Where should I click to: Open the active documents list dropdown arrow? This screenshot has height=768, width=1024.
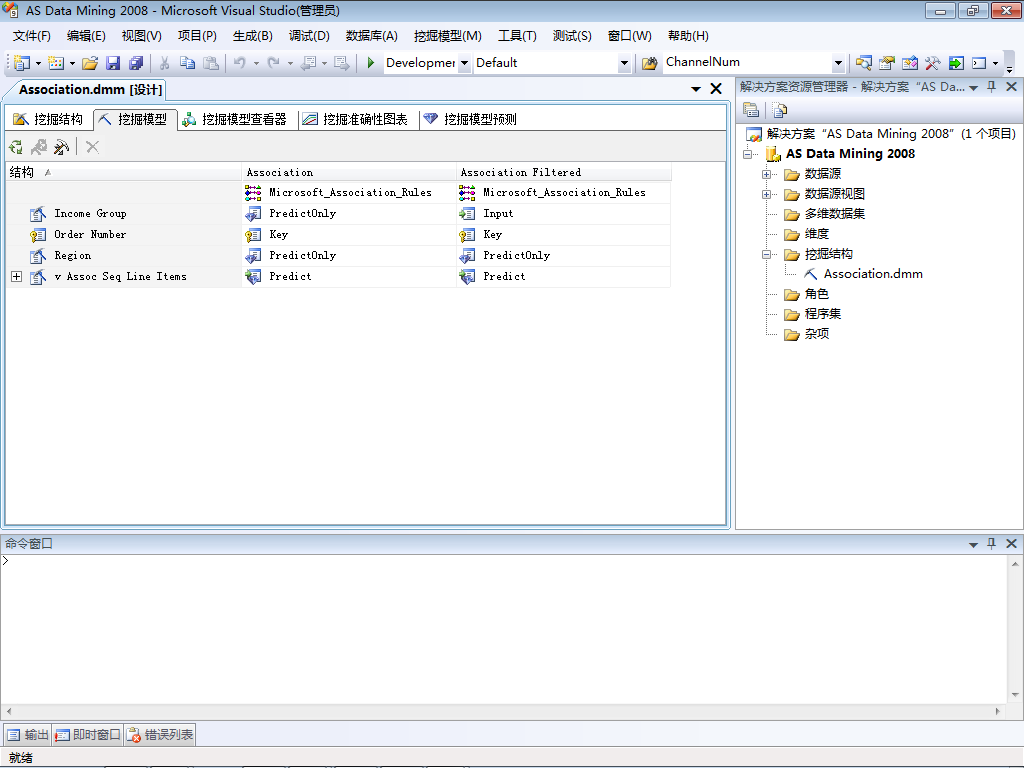pos(696,89)
